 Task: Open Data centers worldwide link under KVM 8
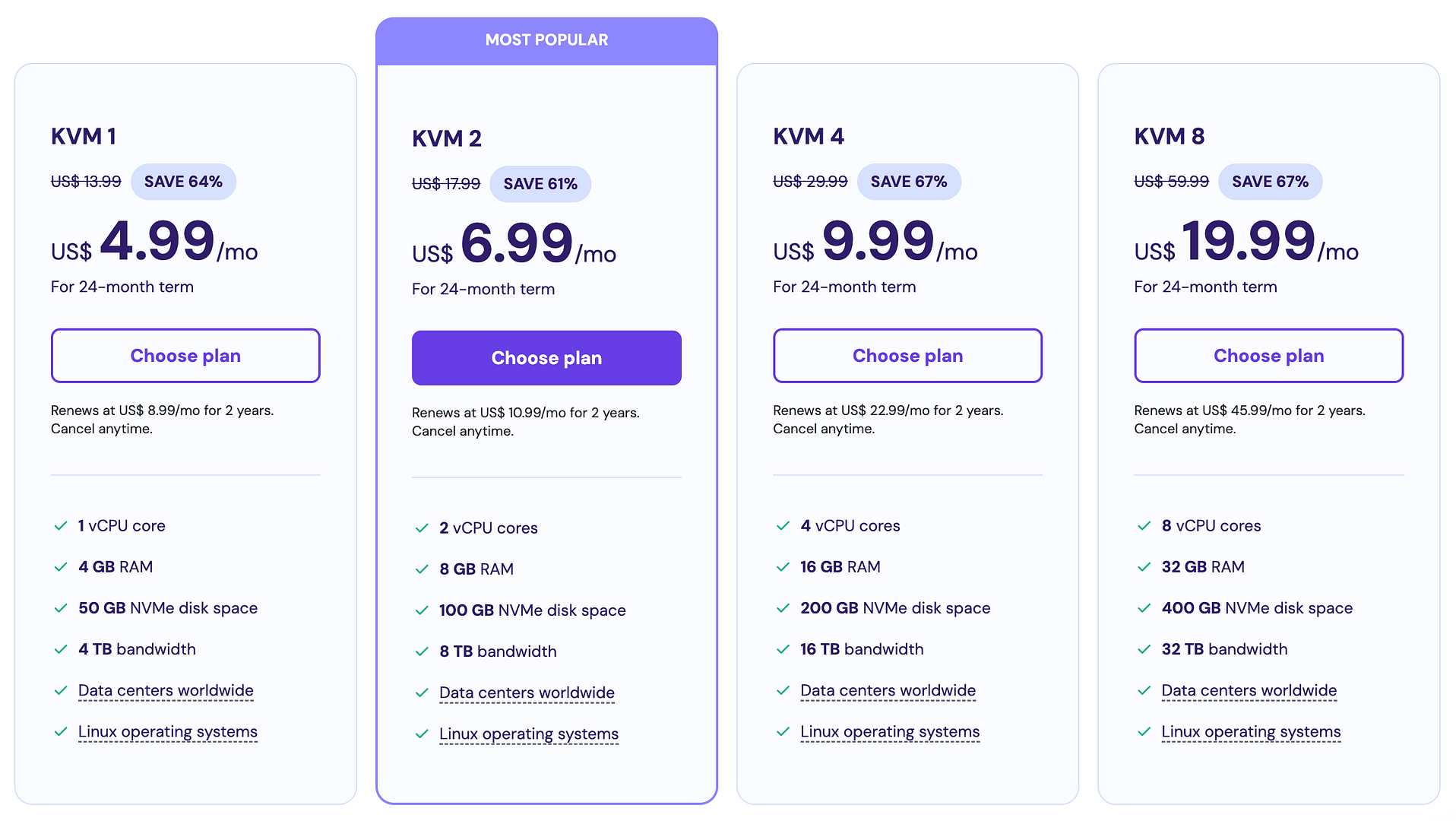pyautogui.click(x=1249, y=690)
